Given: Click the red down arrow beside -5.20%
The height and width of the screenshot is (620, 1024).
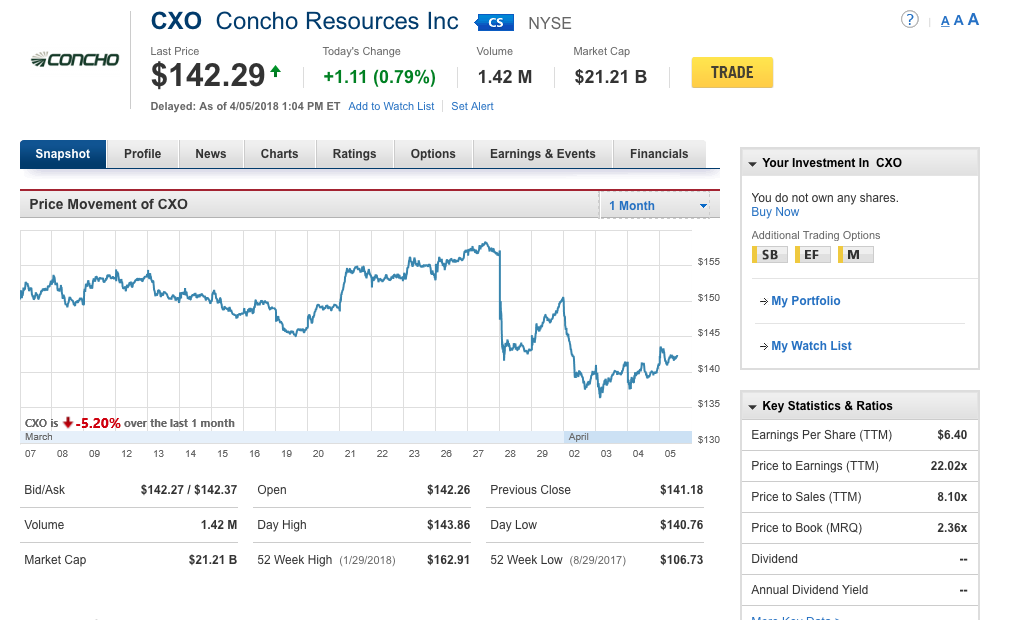Looking at the screenshot, I should click(x=68, y=423).
